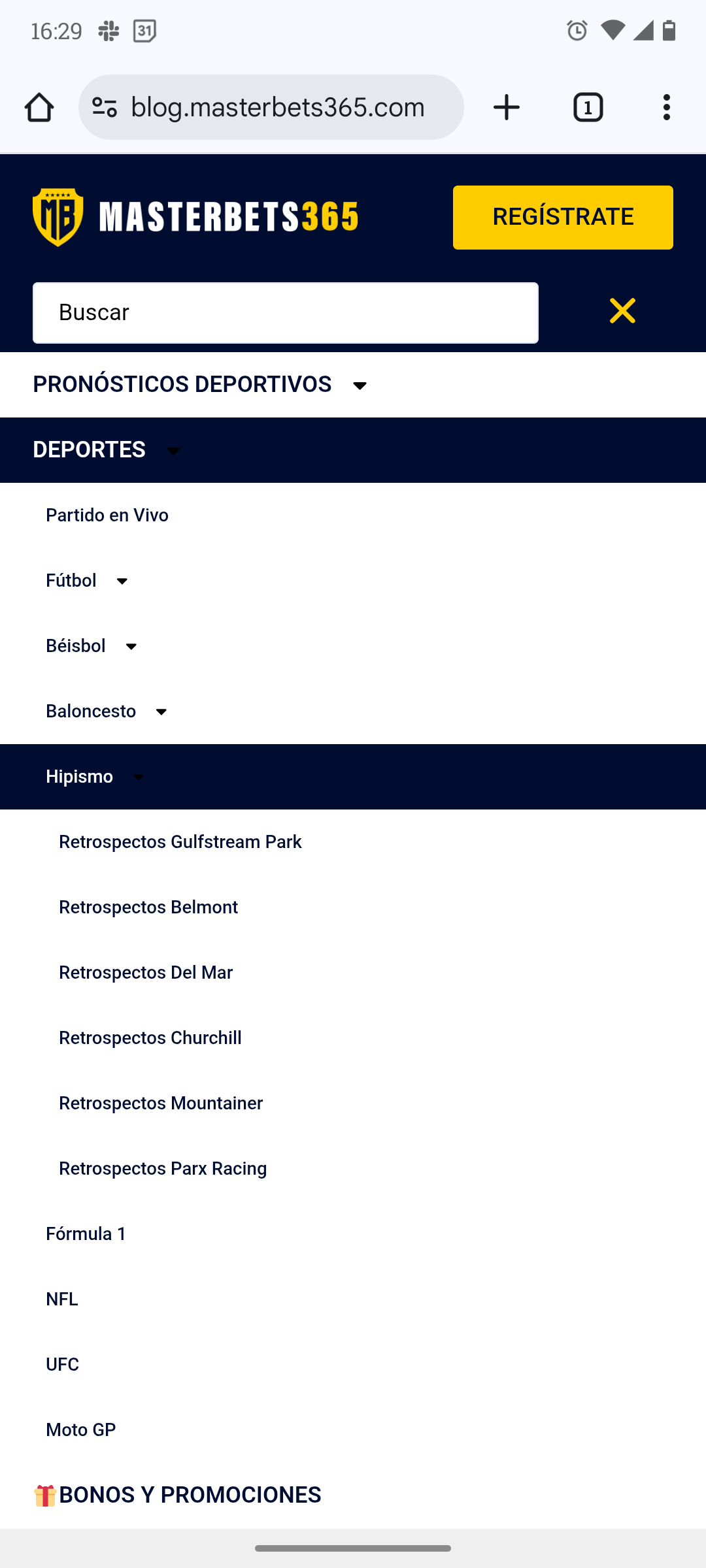Image resolution: width=706 pixels, height=1568 pixels.
Task: Open the PRONÓSTICOS DEPORTIVOS dropdown
Action: [x=360, y=385]
